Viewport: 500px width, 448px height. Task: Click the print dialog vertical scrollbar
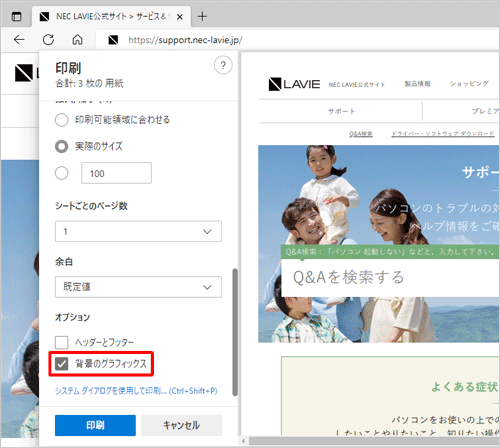[x=235, y=332]
